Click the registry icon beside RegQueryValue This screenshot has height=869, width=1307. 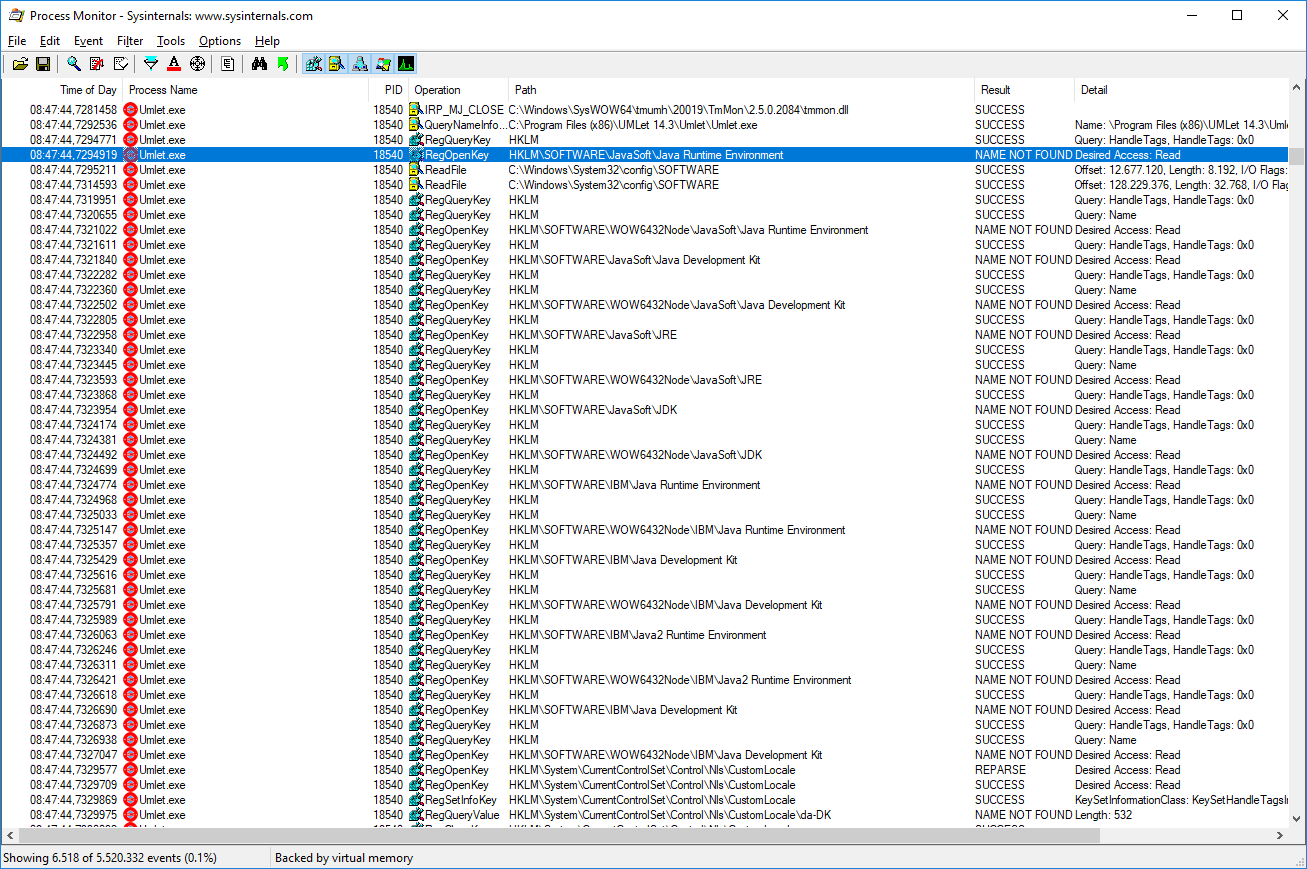click(x=416, y=815)
